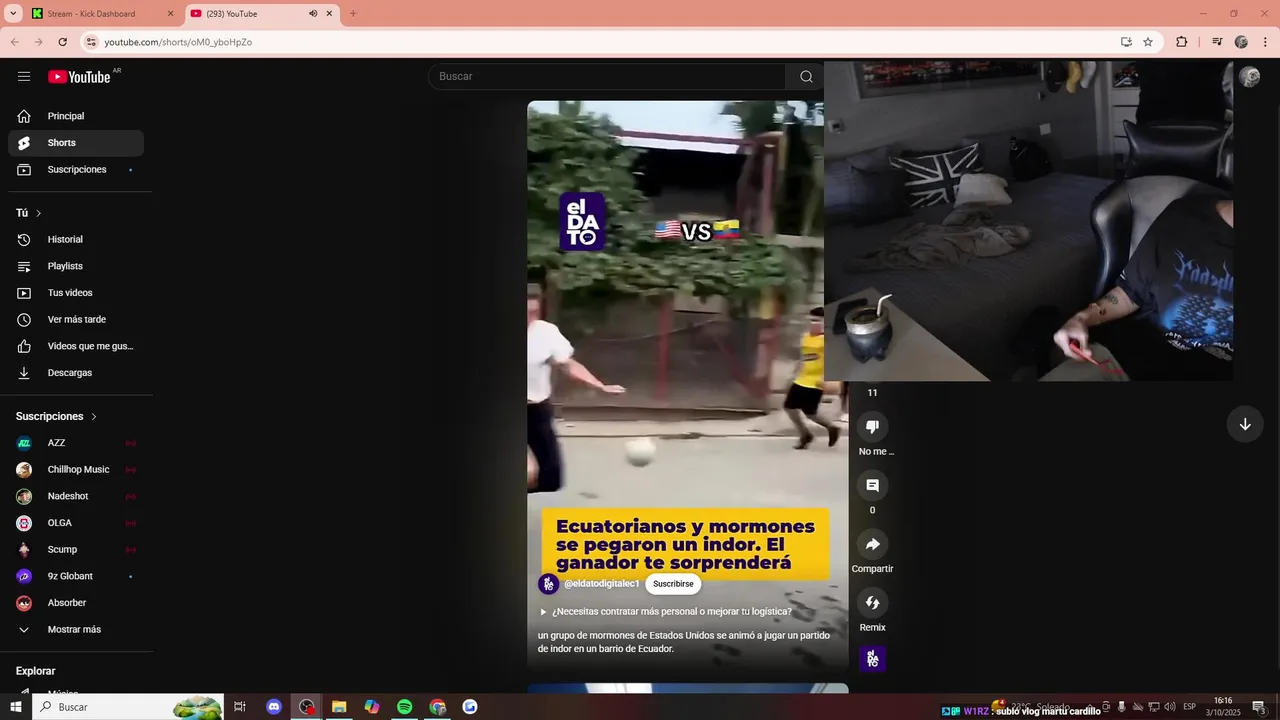Open Historial in the sidebar
This screenshot has width=1280, height=720.
(76, 240)
